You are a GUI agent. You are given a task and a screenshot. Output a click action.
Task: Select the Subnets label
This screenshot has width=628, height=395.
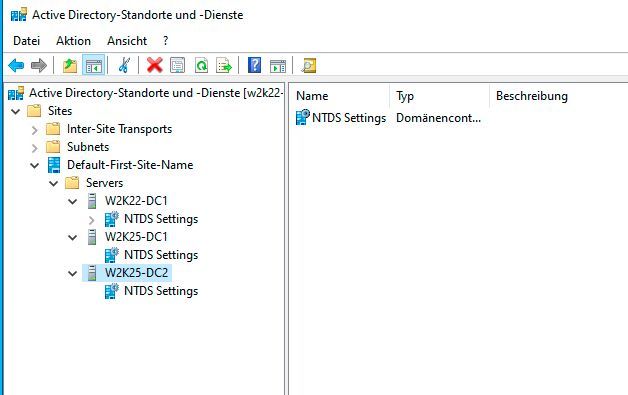pos(88,147)
